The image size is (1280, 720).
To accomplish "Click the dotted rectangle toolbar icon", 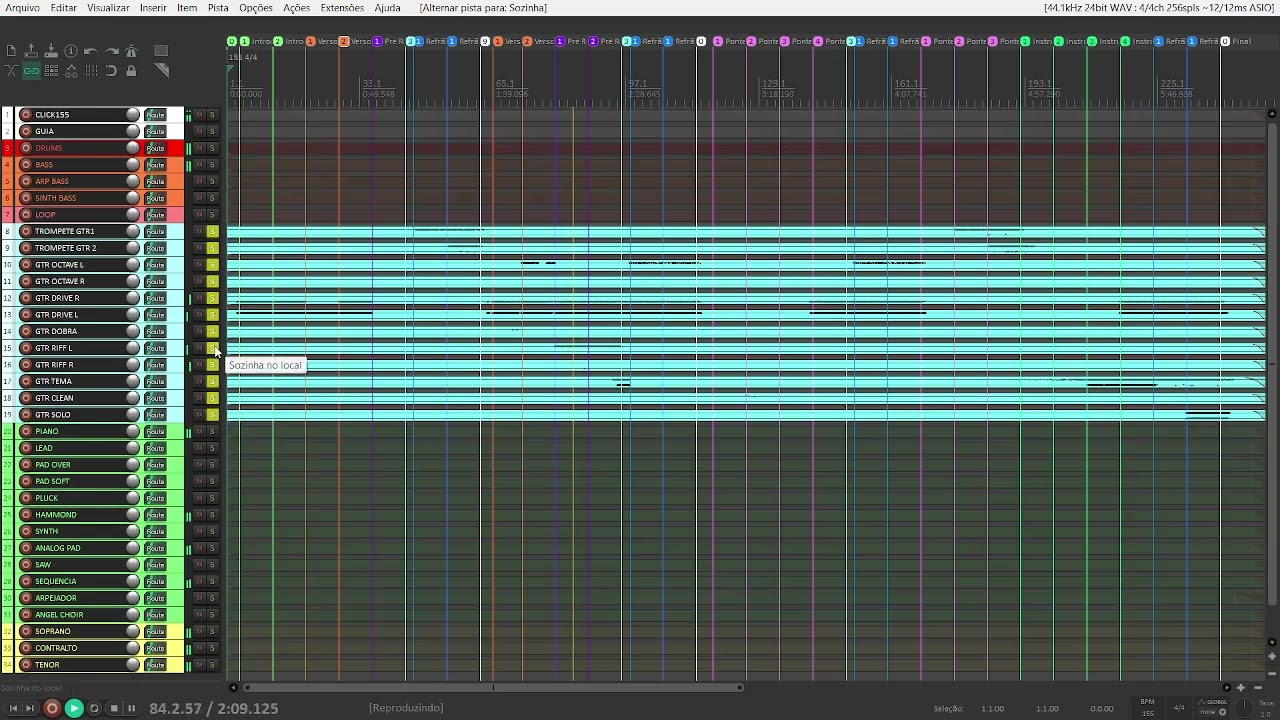I will pyautogui.click(x=161, y=51).
